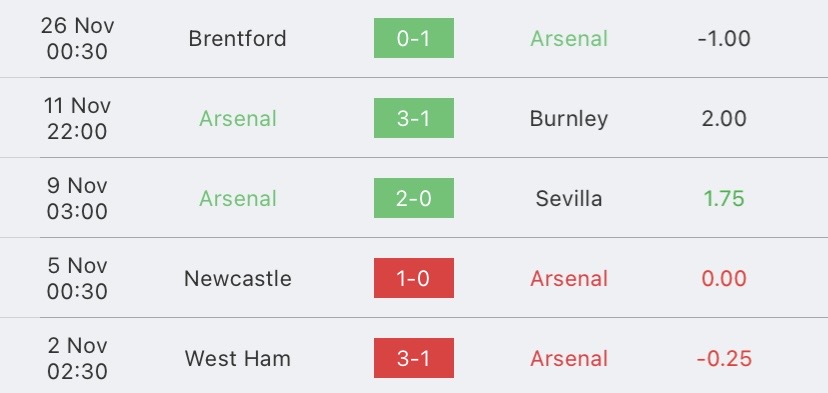This screenshot has height=393, width=828.
Task: Select the green 1.75 handicap value
Action: pyautogui.click(x=724, y=199)
